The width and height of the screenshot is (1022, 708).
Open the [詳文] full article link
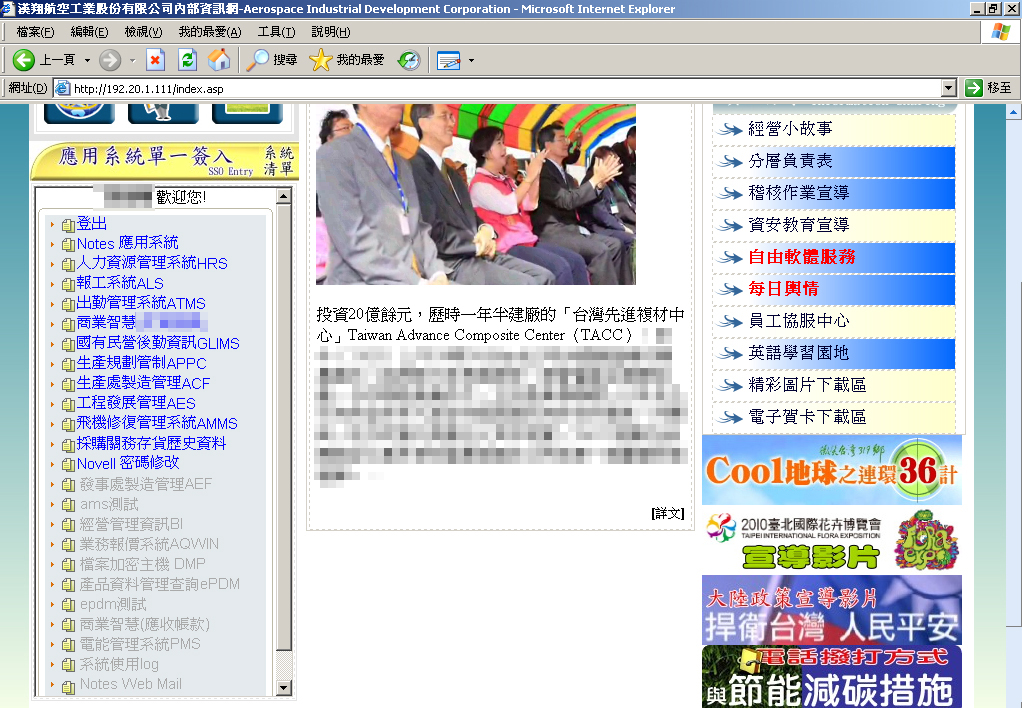(667, 513)
